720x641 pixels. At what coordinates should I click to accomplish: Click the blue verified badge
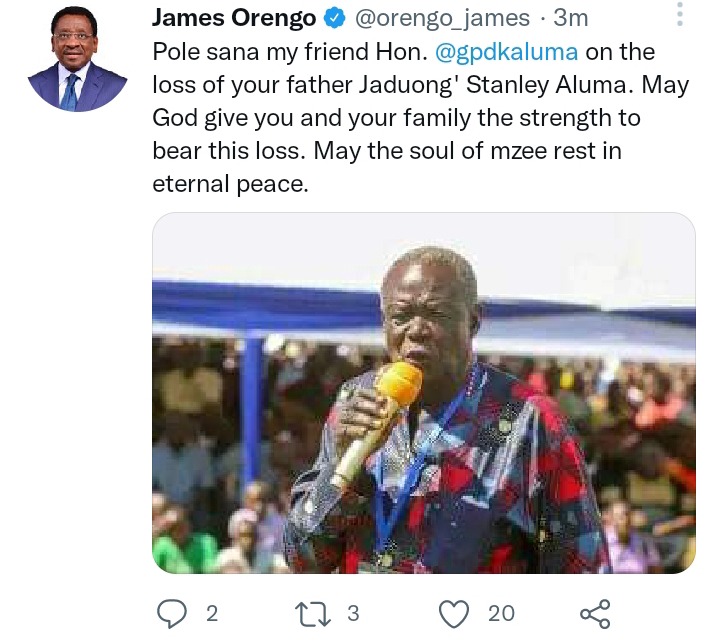[335, 18]
